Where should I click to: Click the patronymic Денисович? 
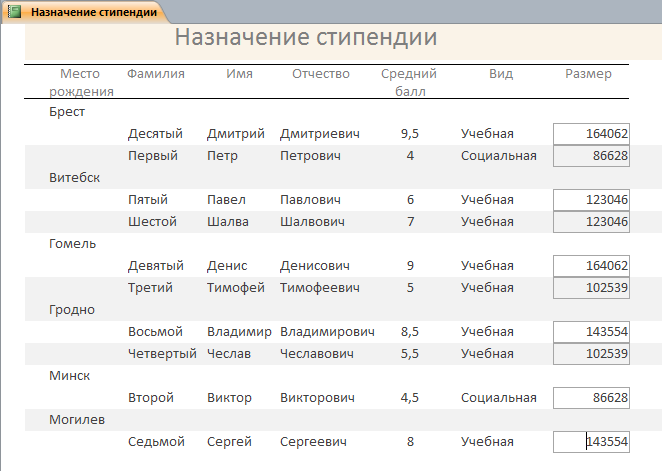[x=315, y=266]
